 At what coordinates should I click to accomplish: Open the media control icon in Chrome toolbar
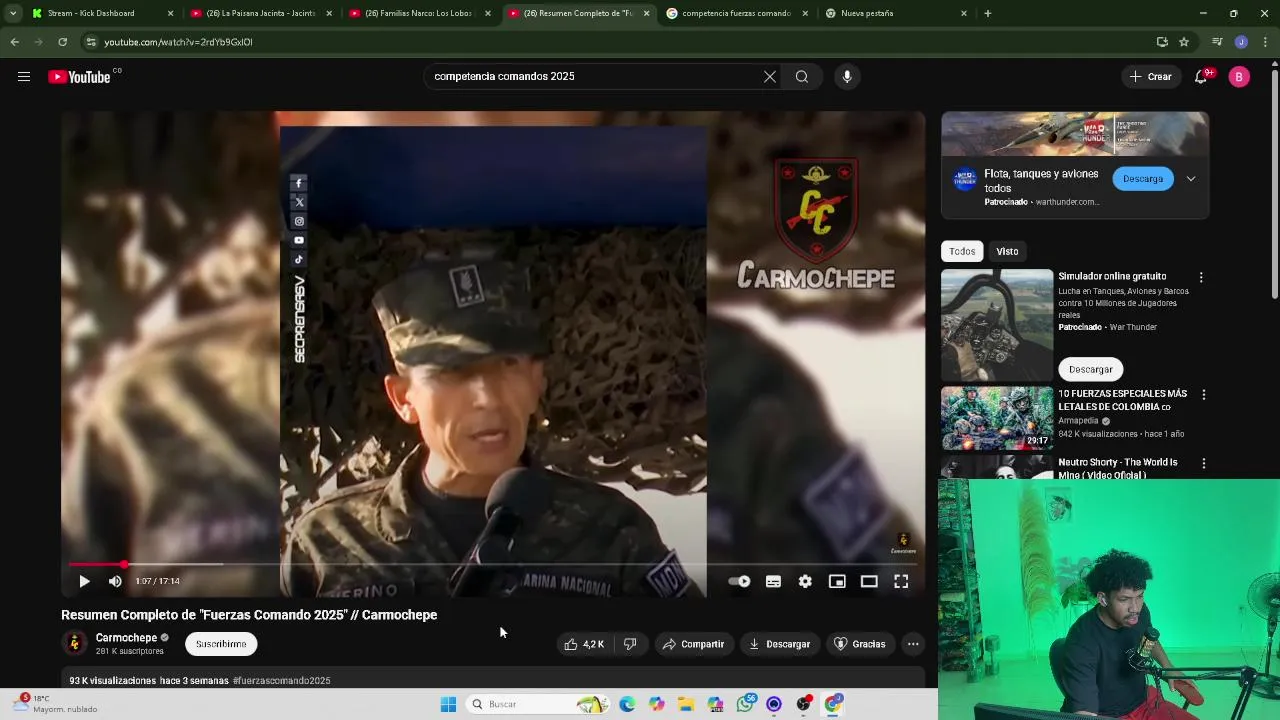pyautogui.click(x=1217, y=42)
